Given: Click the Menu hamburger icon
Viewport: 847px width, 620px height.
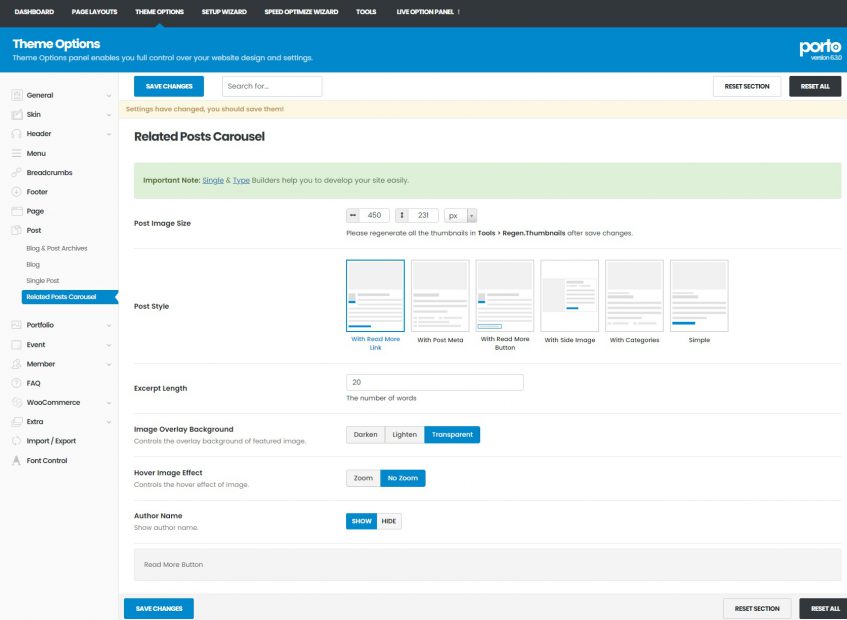Looking at the screenshot, I should (16, 153).
